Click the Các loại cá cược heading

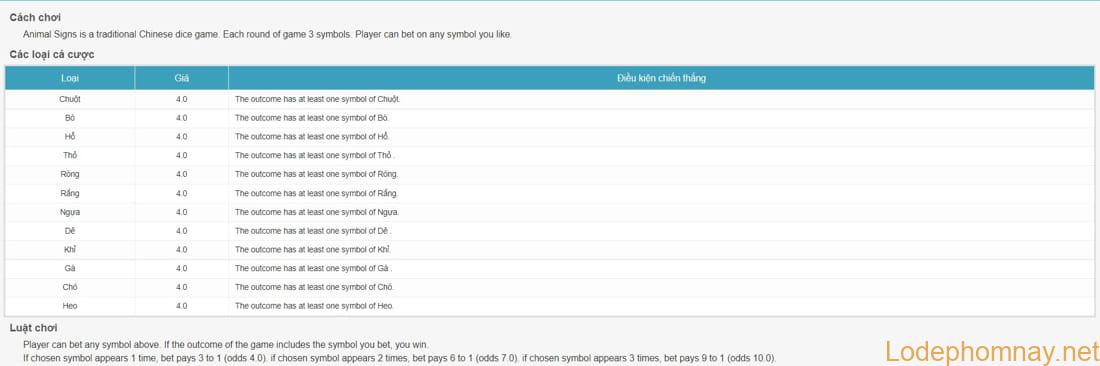pos(52,54)
